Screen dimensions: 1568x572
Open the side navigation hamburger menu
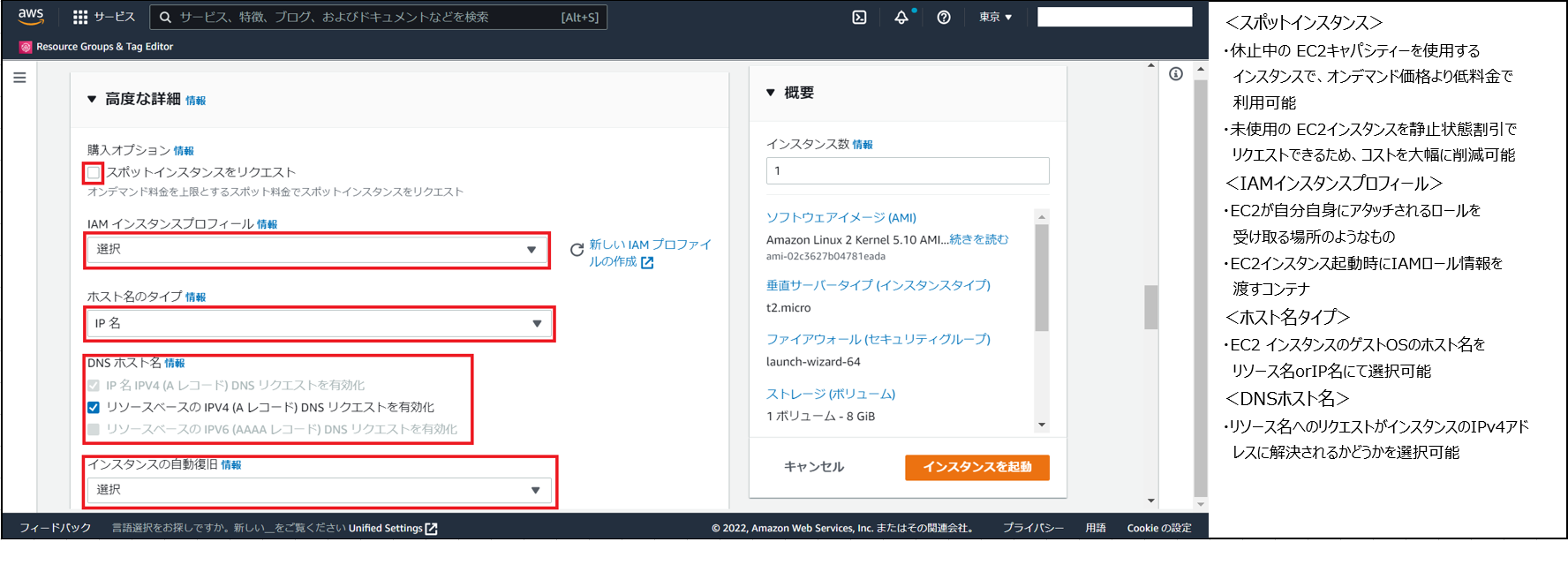19,78
